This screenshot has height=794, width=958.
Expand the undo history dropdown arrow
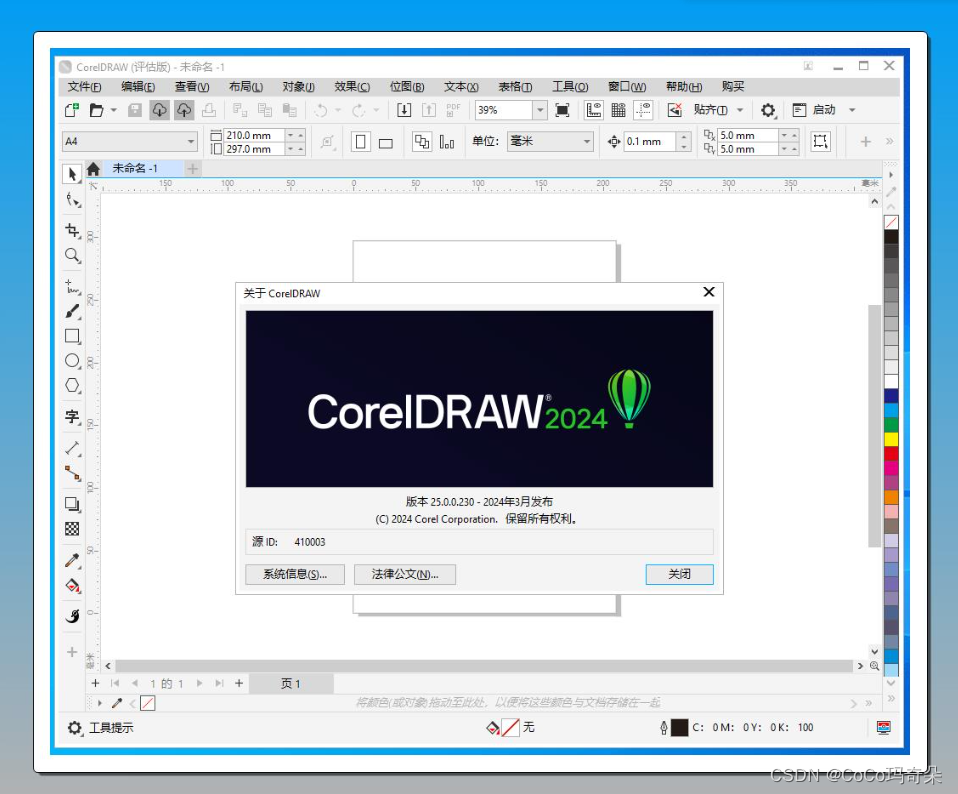[338, 110]
